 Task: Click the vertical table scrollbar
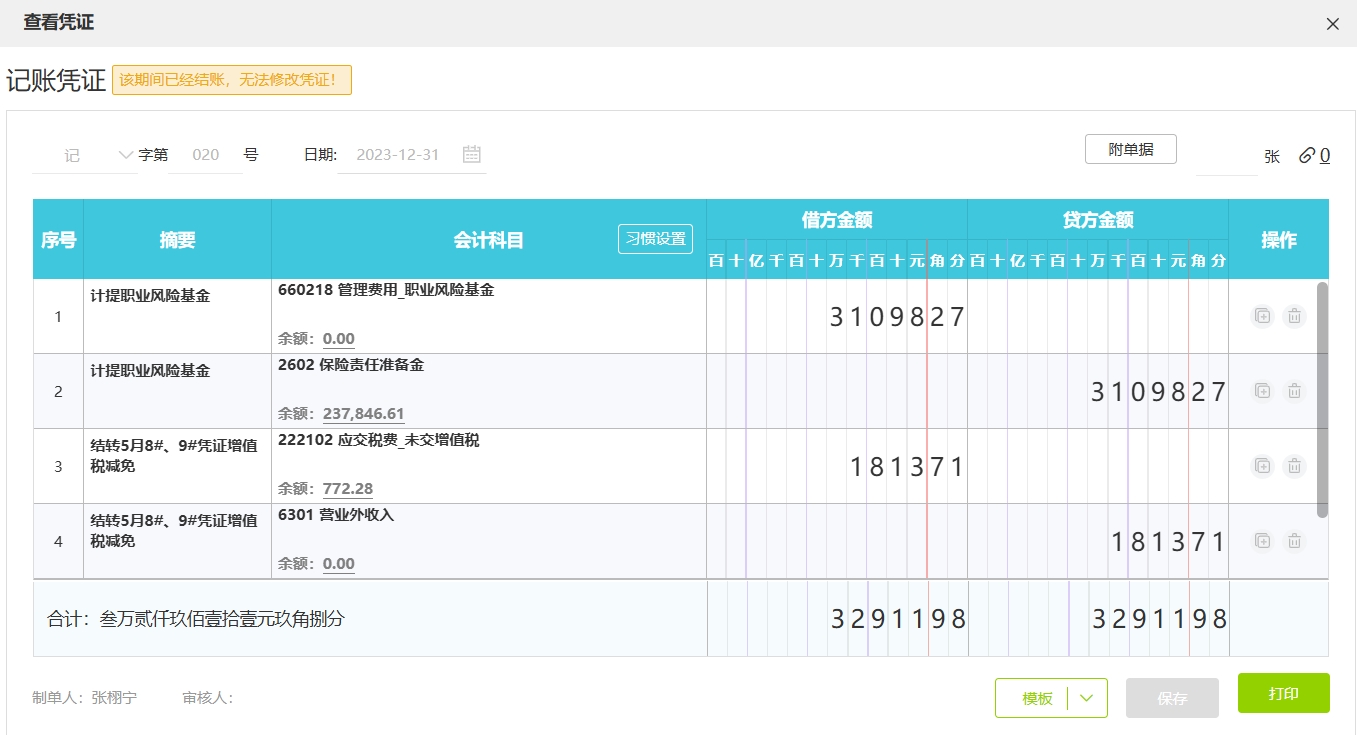click(x=1322, y=400)
